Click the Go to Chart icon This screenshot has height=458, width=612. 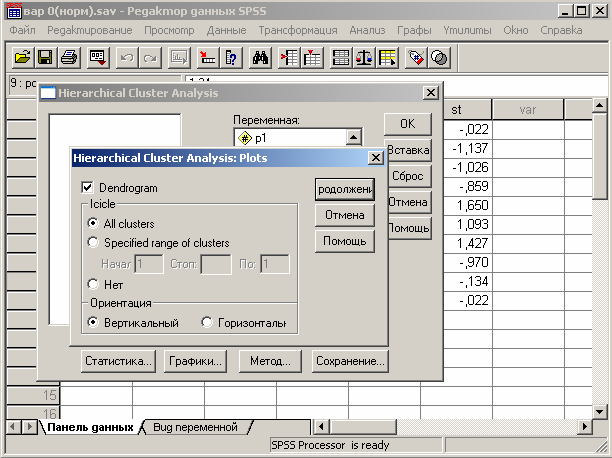179,58
